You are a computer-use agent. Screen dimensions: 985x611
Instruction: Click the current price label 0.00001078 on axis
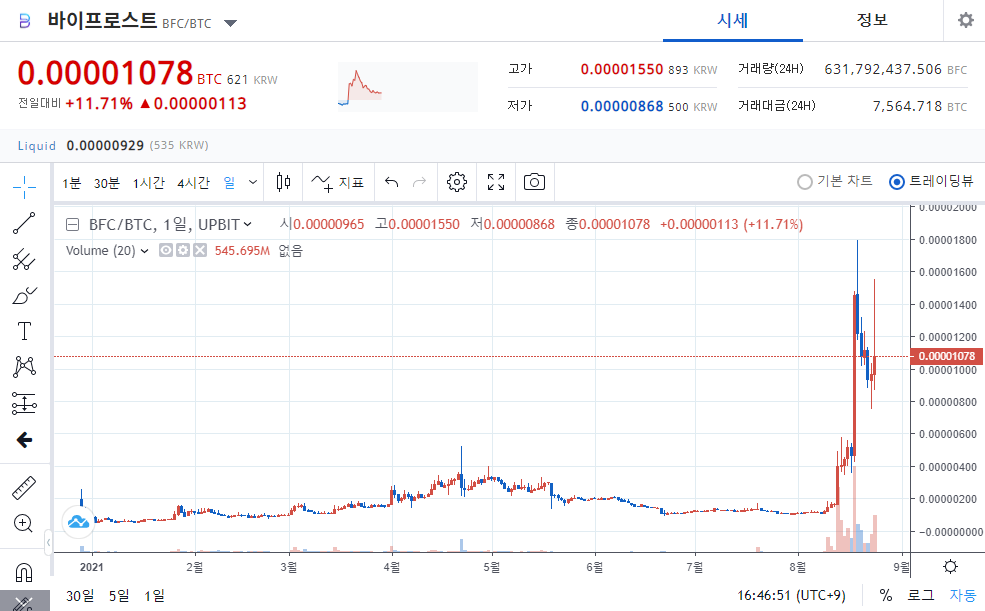click(947, 356)
